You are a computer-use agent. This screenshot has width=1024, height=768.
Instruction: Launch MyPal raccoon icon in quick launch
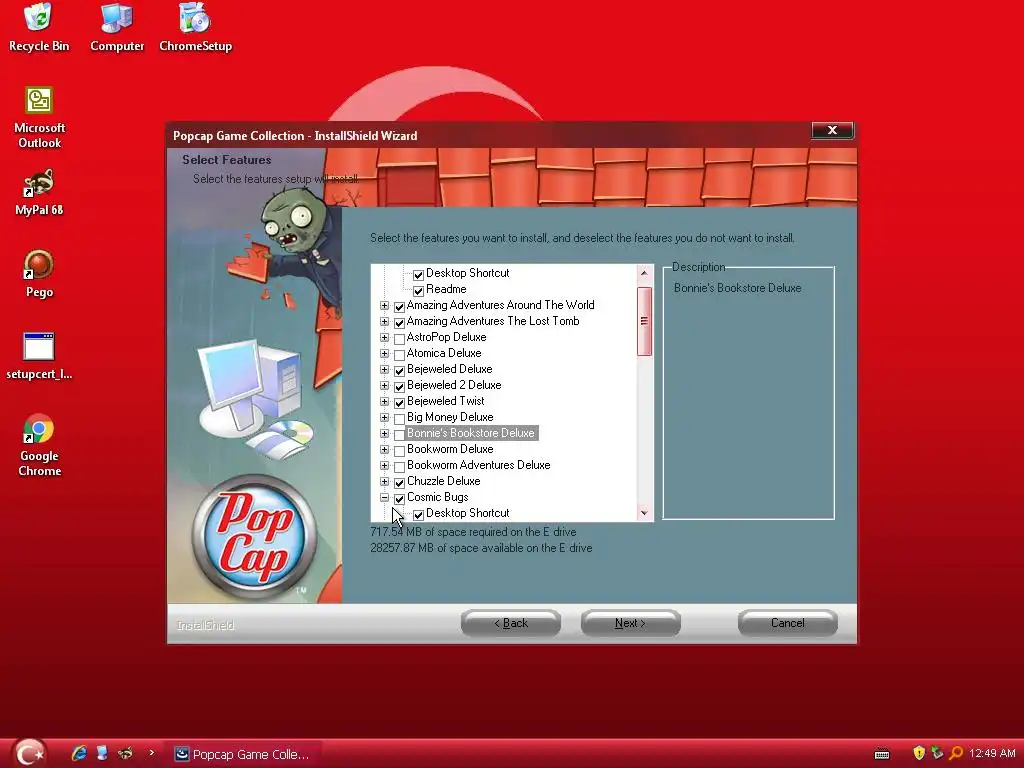(x=125, y=753)
